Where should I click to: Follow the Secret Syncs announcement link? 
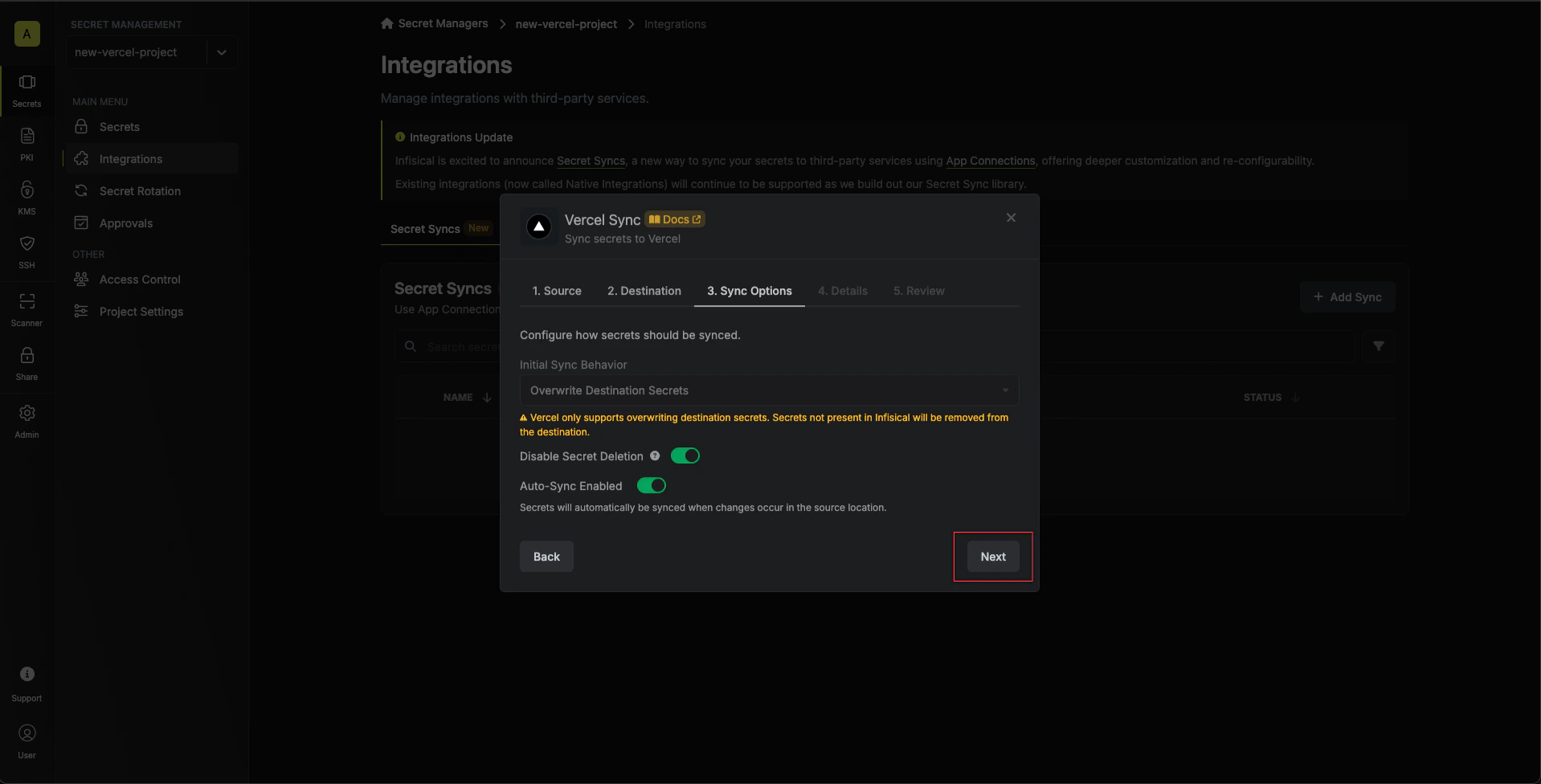tap(591, 161)
